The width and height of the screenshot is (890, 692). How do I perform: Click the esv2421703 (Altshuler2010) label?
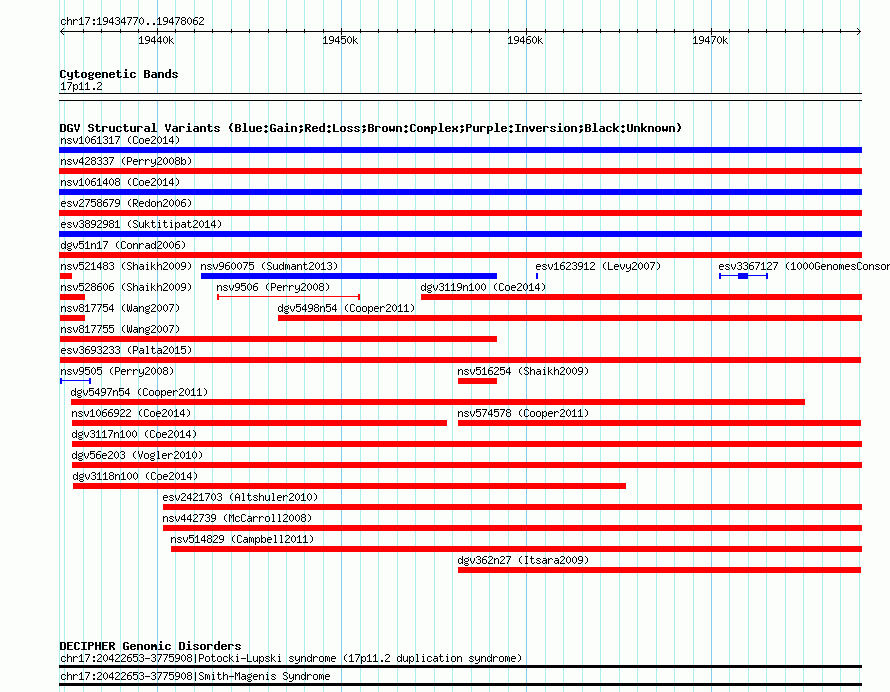coord(240,497)
